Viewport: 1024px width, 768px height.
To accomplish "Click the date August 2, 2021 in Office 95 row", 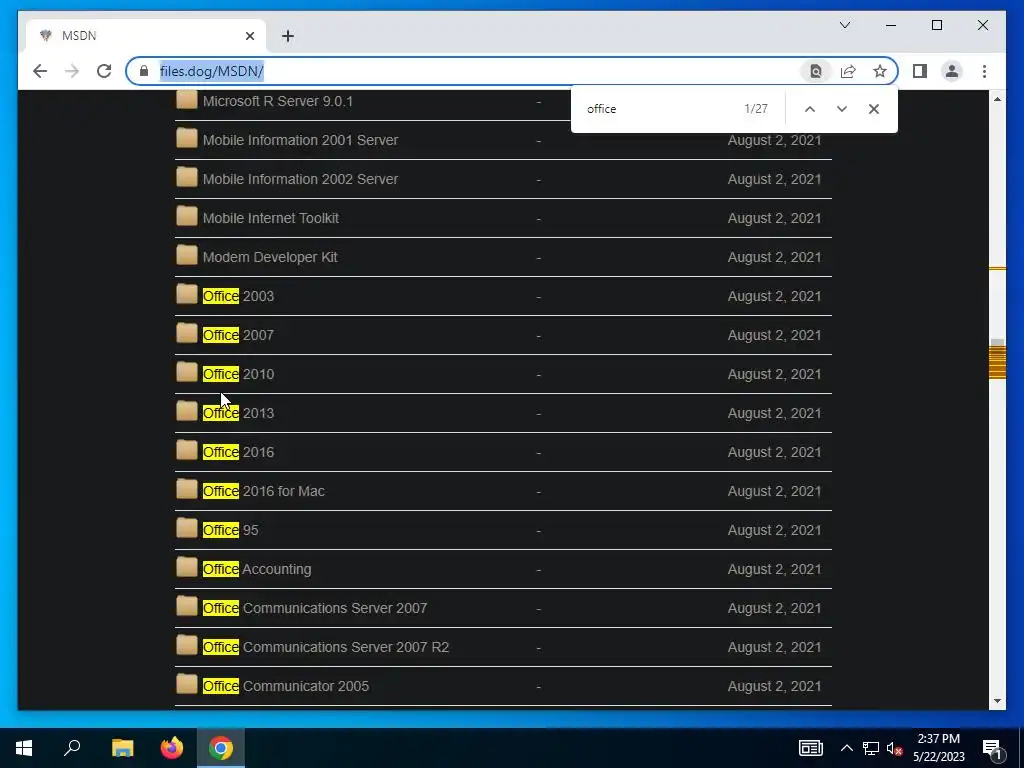I will coord(775,530).
